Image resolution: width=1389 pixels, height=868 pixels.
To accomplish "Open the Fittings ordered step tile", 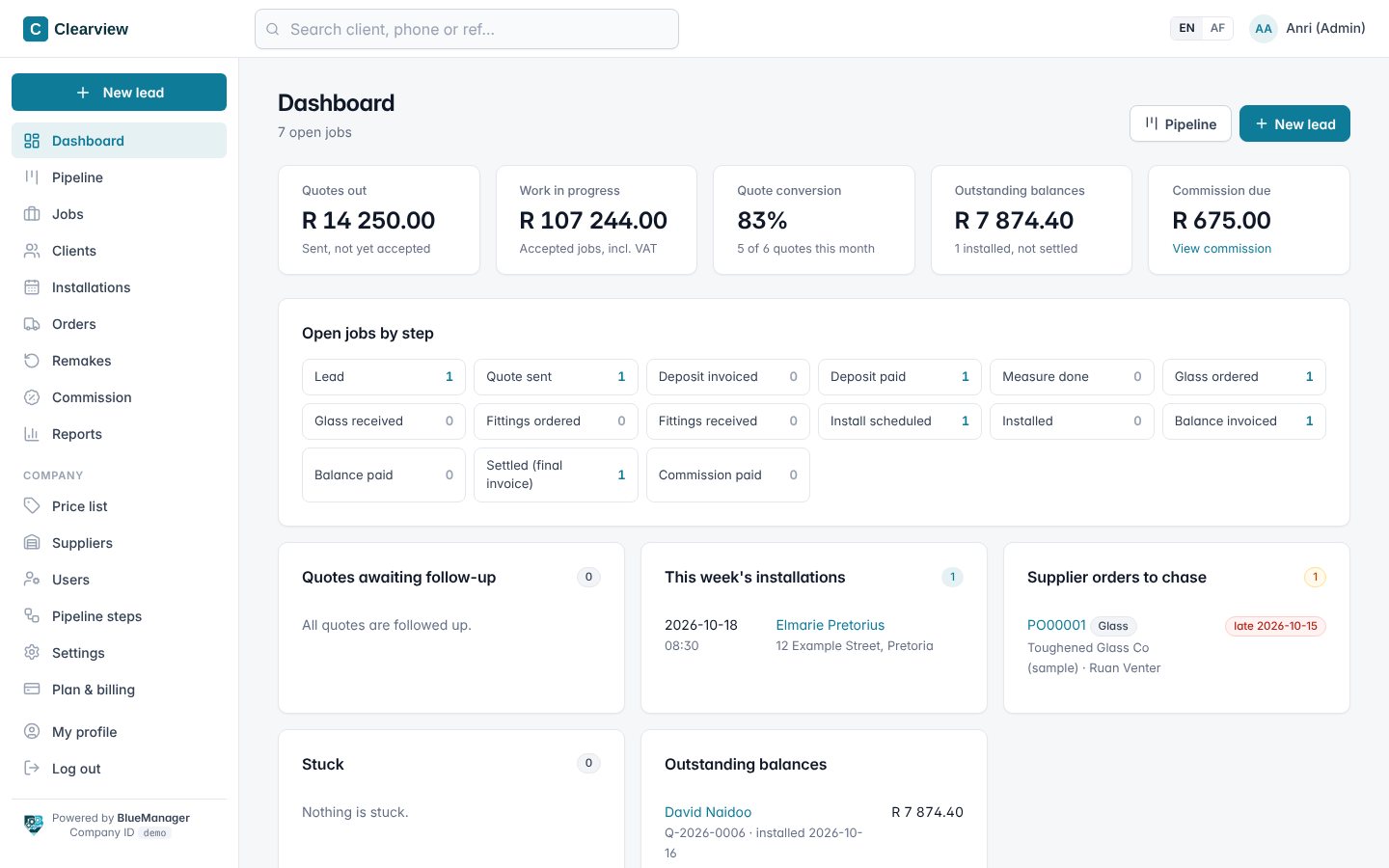I will coord(556,421).
